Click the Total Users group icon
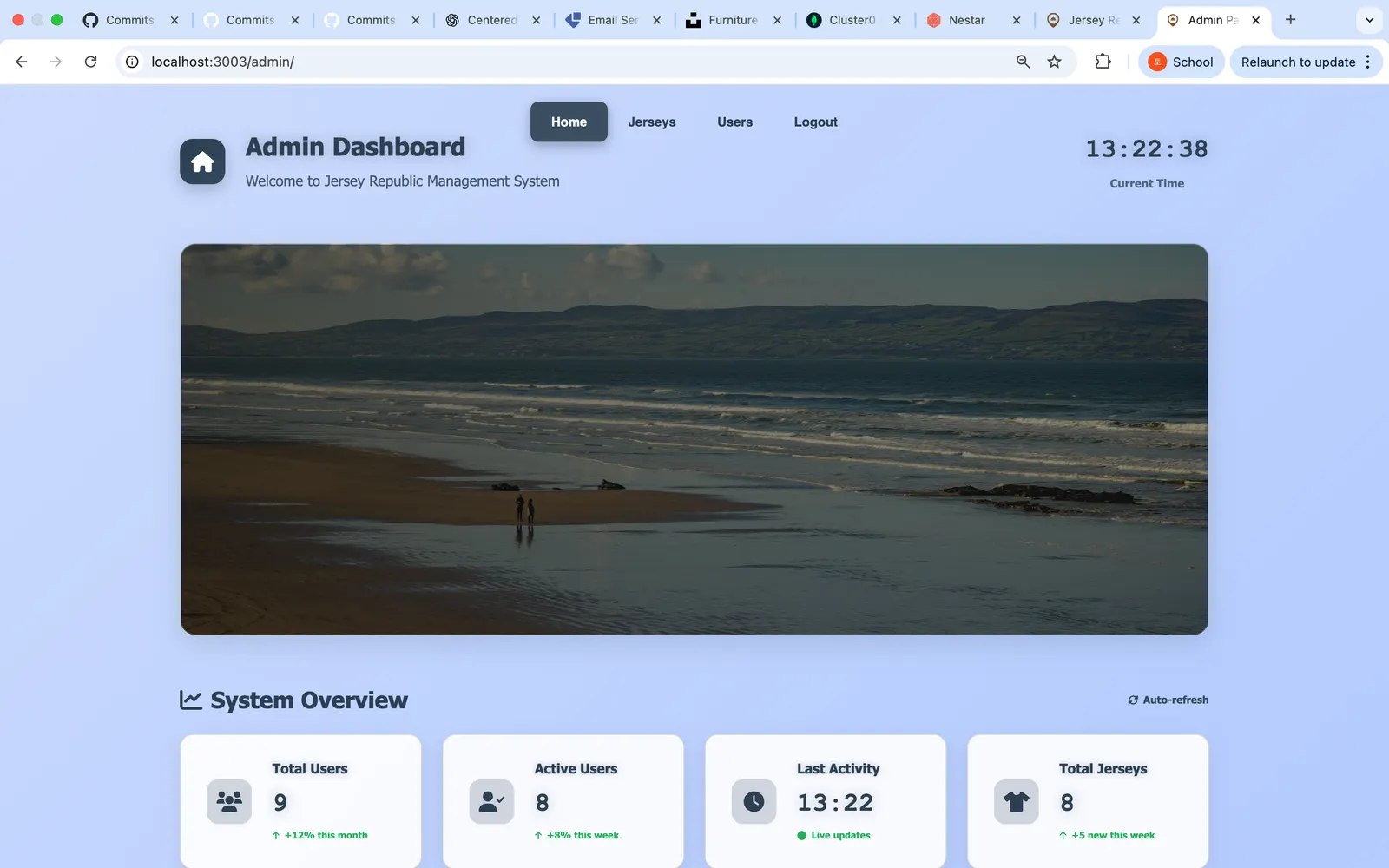1389x868 pixels. [x=229, y=801]
